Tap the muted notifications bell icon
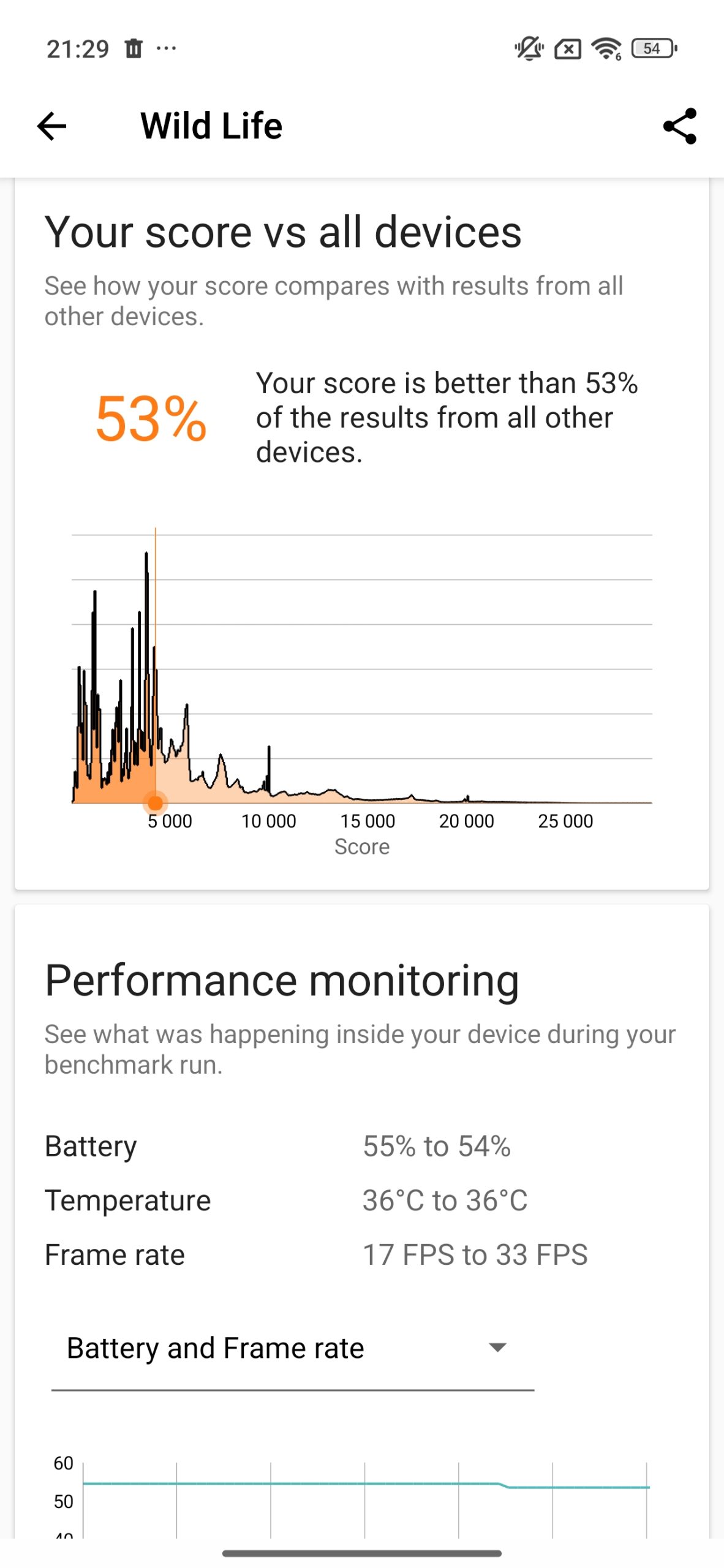 tap(529, 48)
